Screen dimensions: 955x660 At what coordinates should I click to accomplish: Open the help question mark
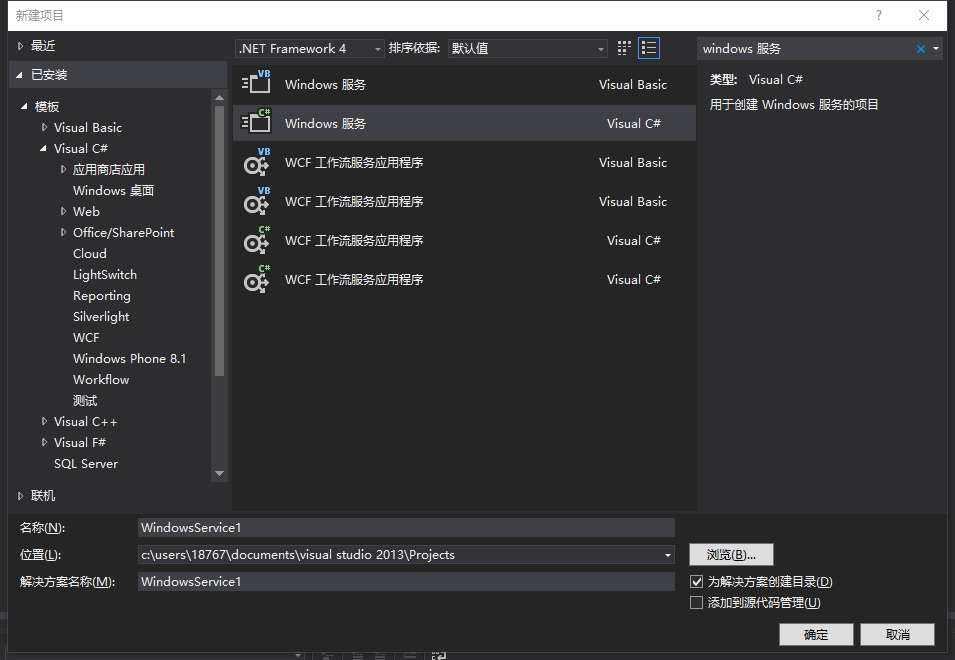878,15
